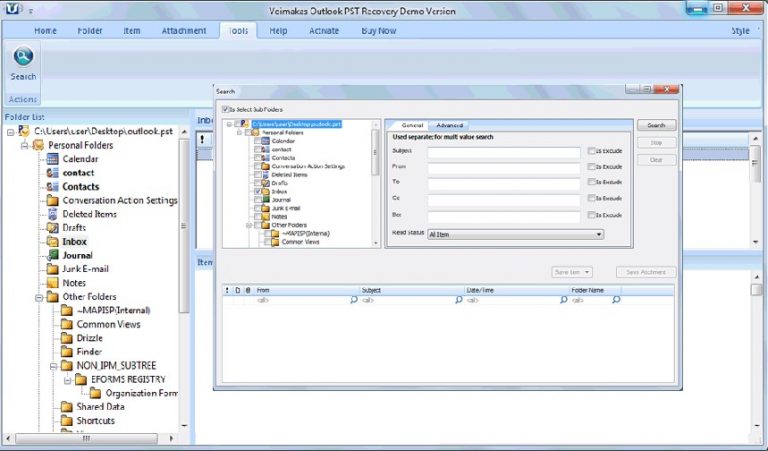Collapse Personal Folders in Search dialog tree
Viewport: 768px width, 451px height.
239,133
